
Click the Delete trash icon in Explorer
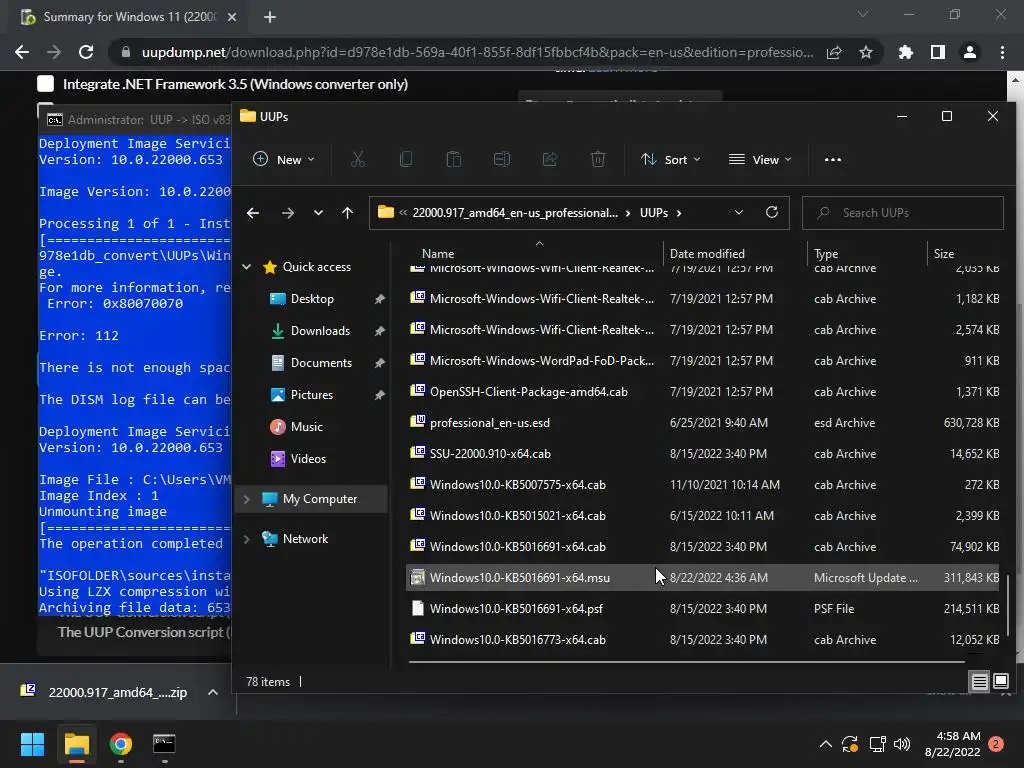pos(598,159)
